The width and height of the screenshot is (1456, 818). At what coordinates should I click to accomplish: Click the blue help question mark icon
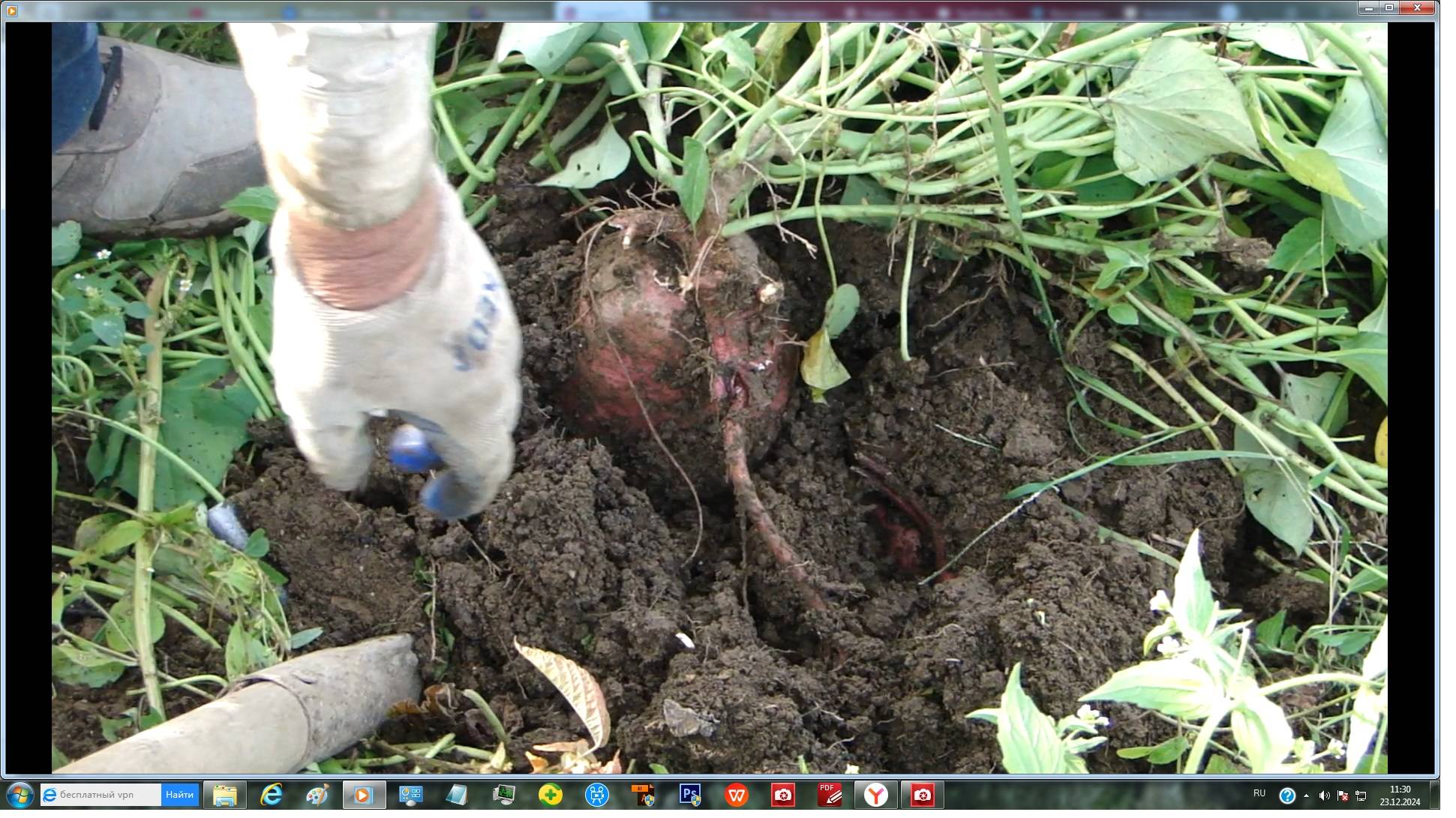[1286, 796]
